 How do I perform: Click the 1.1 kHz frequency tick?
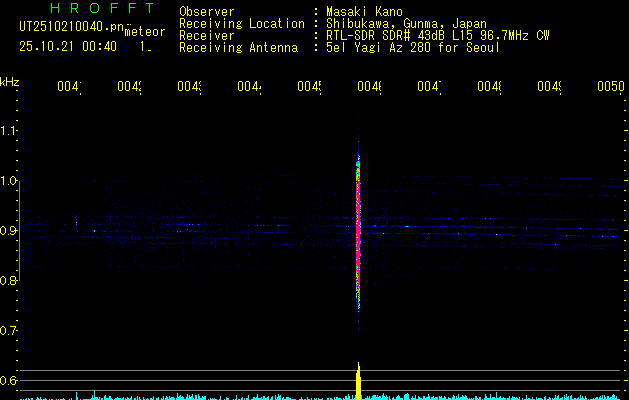tap(9, 131)
